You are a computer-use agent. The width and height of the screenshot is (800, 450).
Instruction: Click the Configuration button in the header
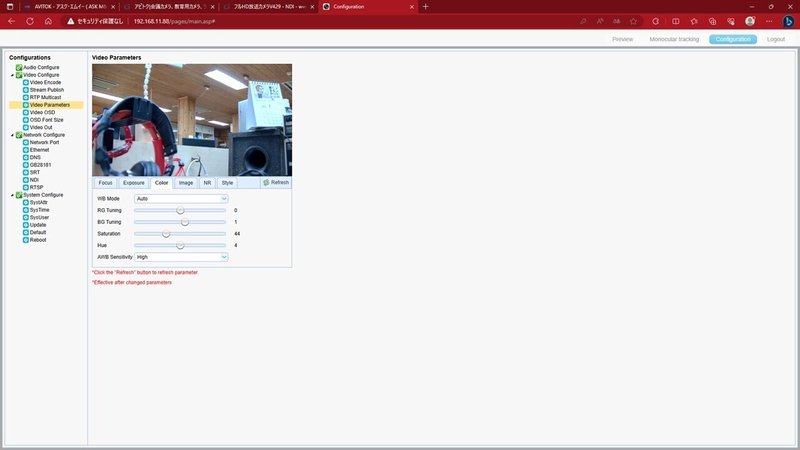click(x=733, y=39)
